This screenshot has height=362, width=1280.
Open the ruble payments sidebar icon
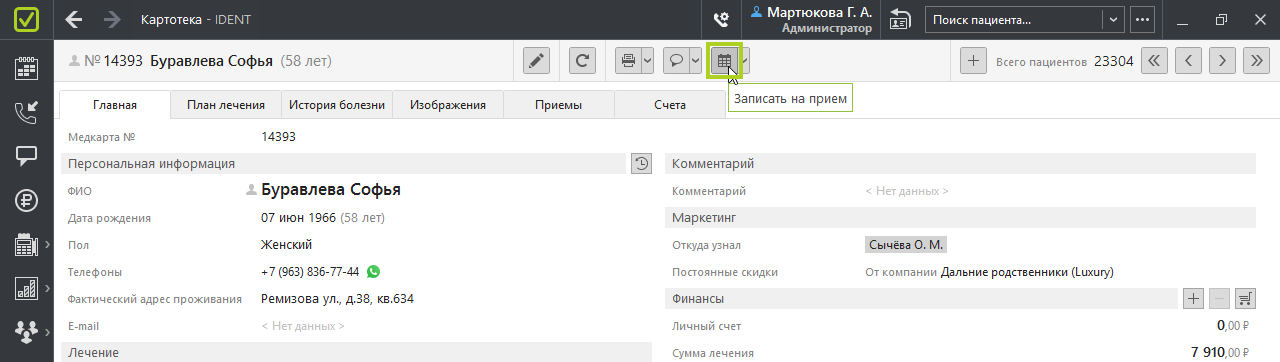click(27, 200)
